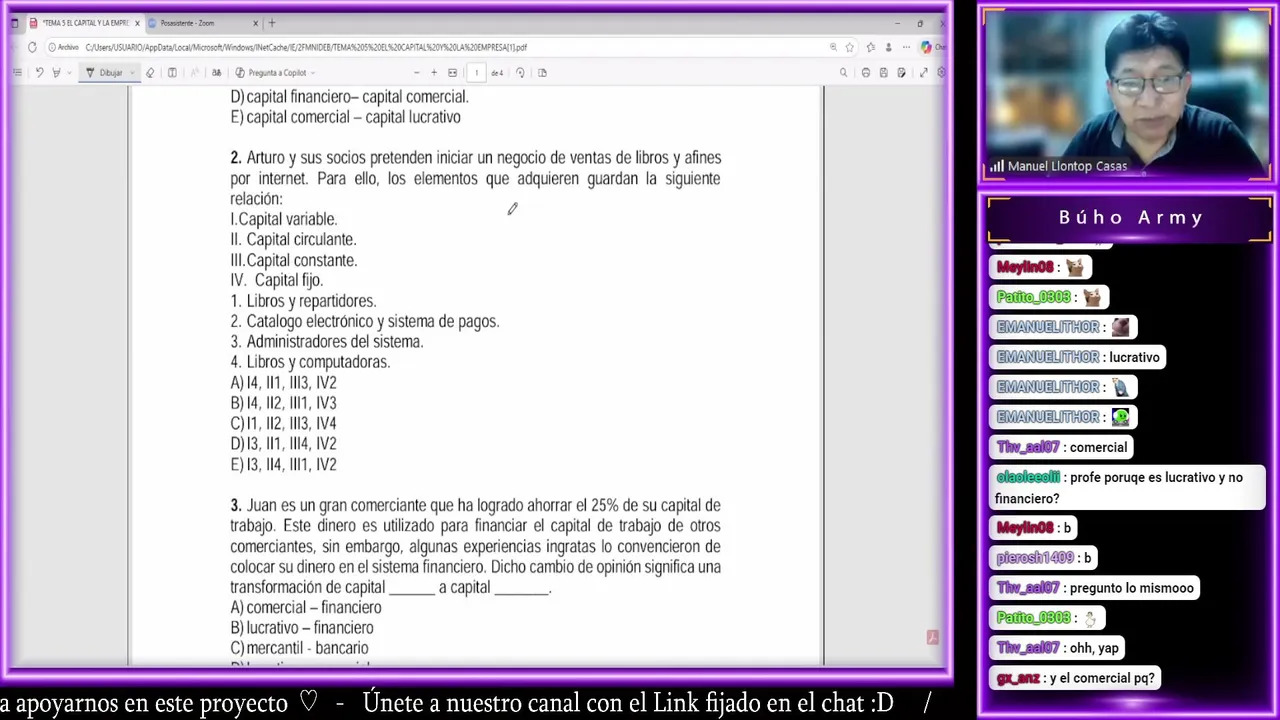Rotate the PDF page
The image size is (1280, 720).
point(520,72)
